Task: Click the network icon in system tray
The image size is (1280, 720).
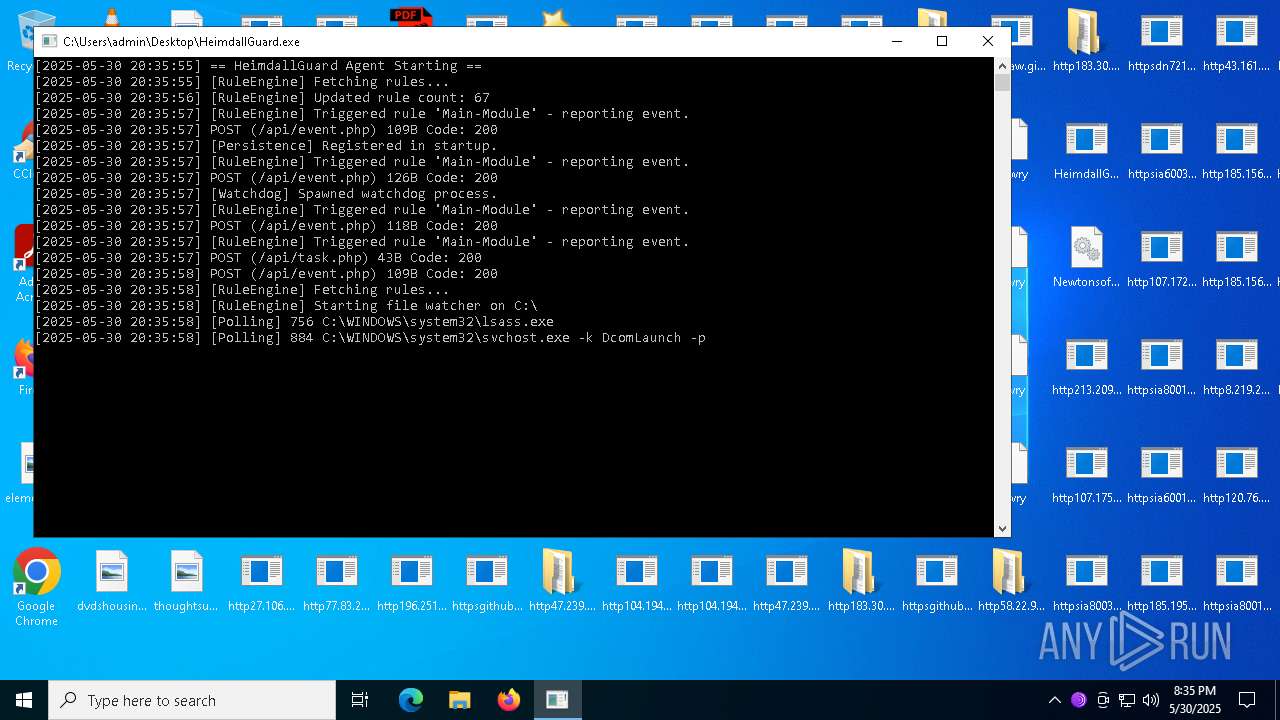Action: [1127, 700]
